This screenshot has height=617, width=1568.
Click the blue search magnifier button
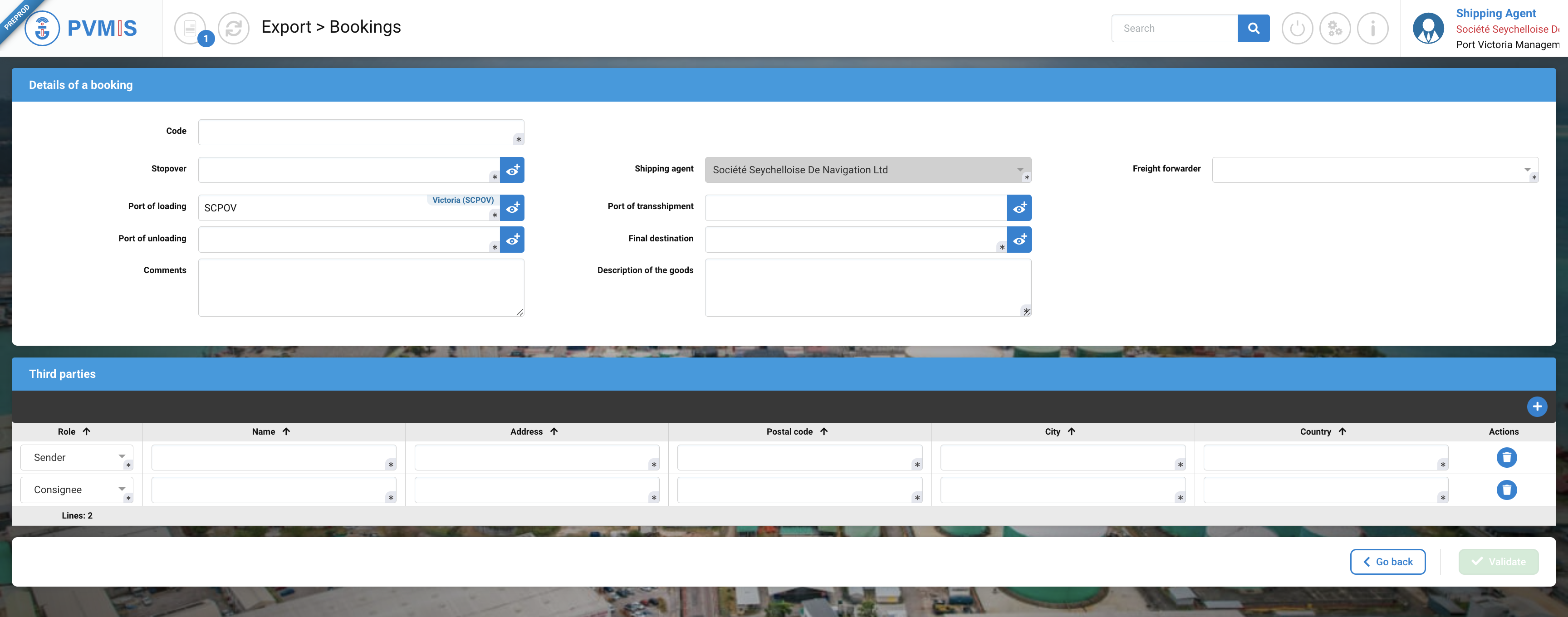pyautogui.click(x=1253, y=28)
